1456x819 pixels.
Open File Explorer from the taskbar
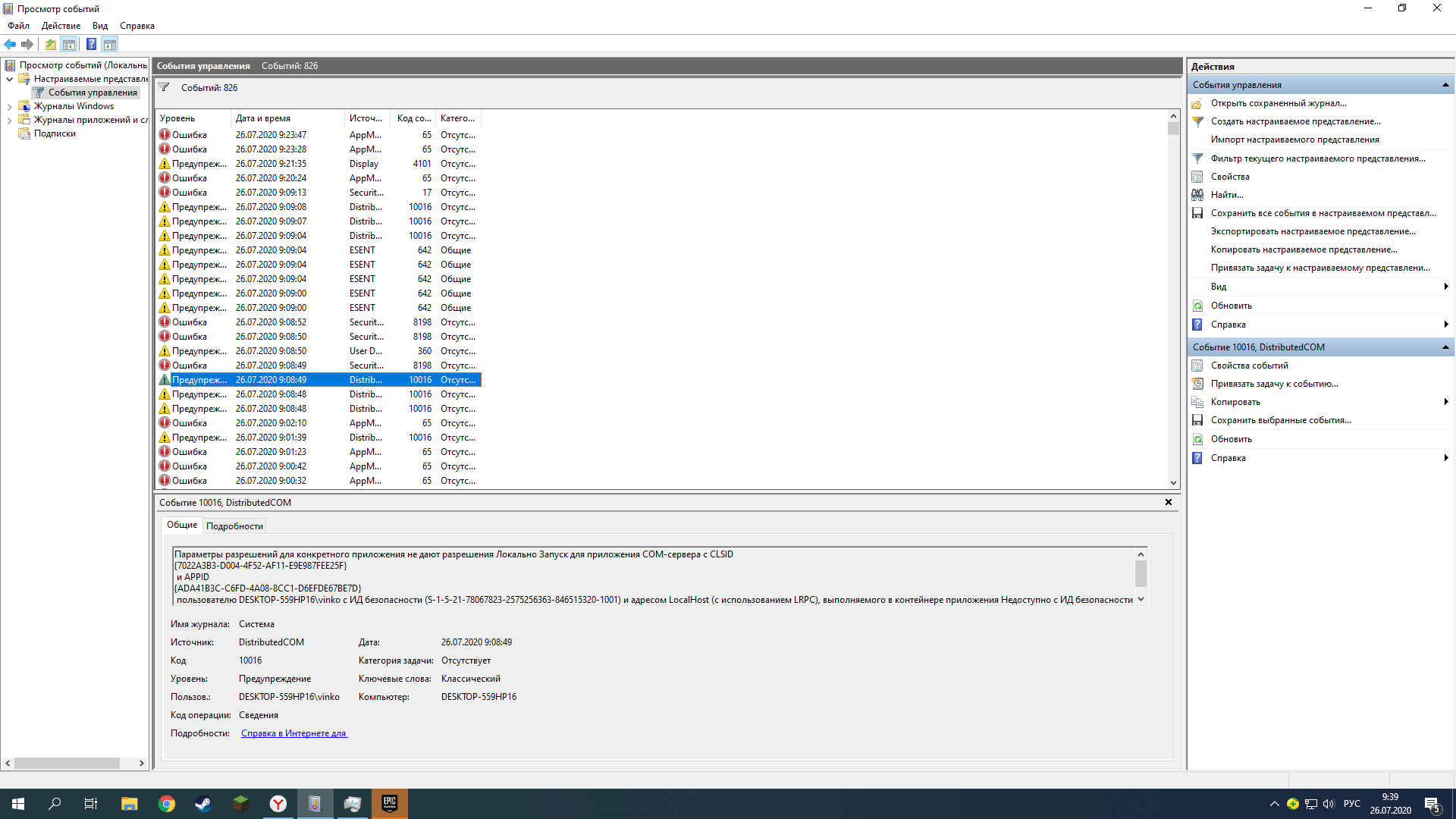click(130, 804)
